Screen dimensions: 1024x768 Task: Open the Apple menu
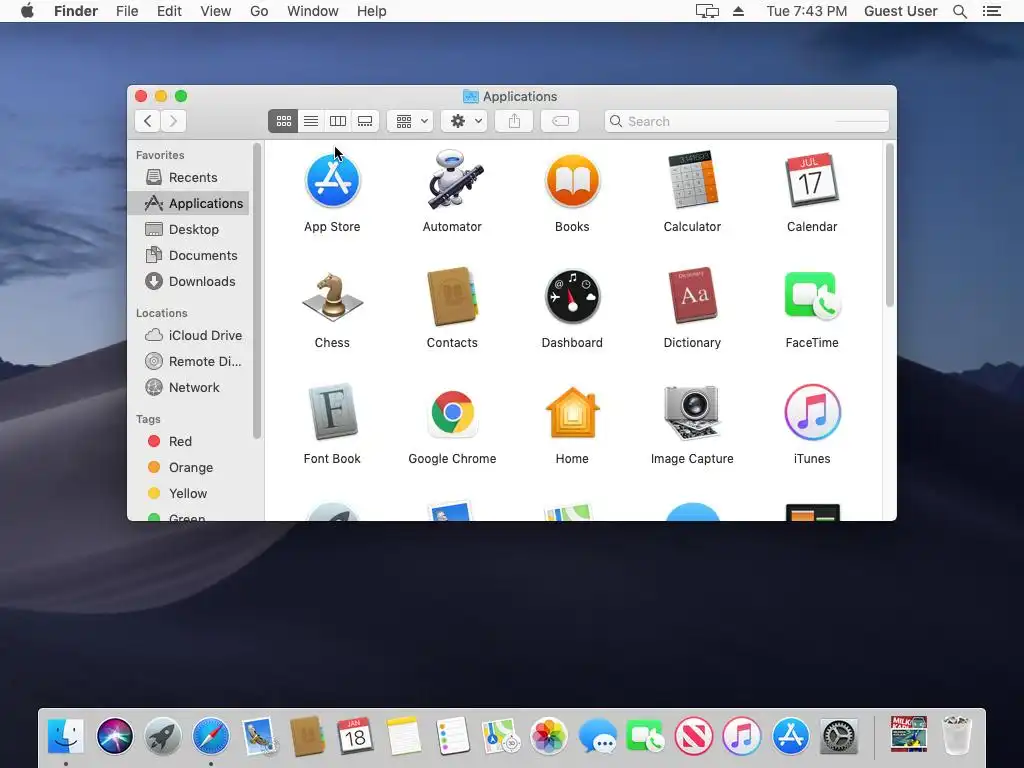(x=27, y=11)
